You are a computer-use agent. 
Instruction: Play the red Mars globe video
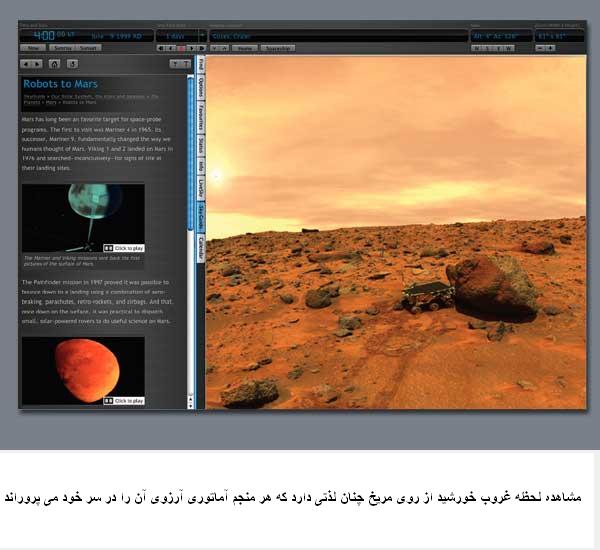(124, 401)
